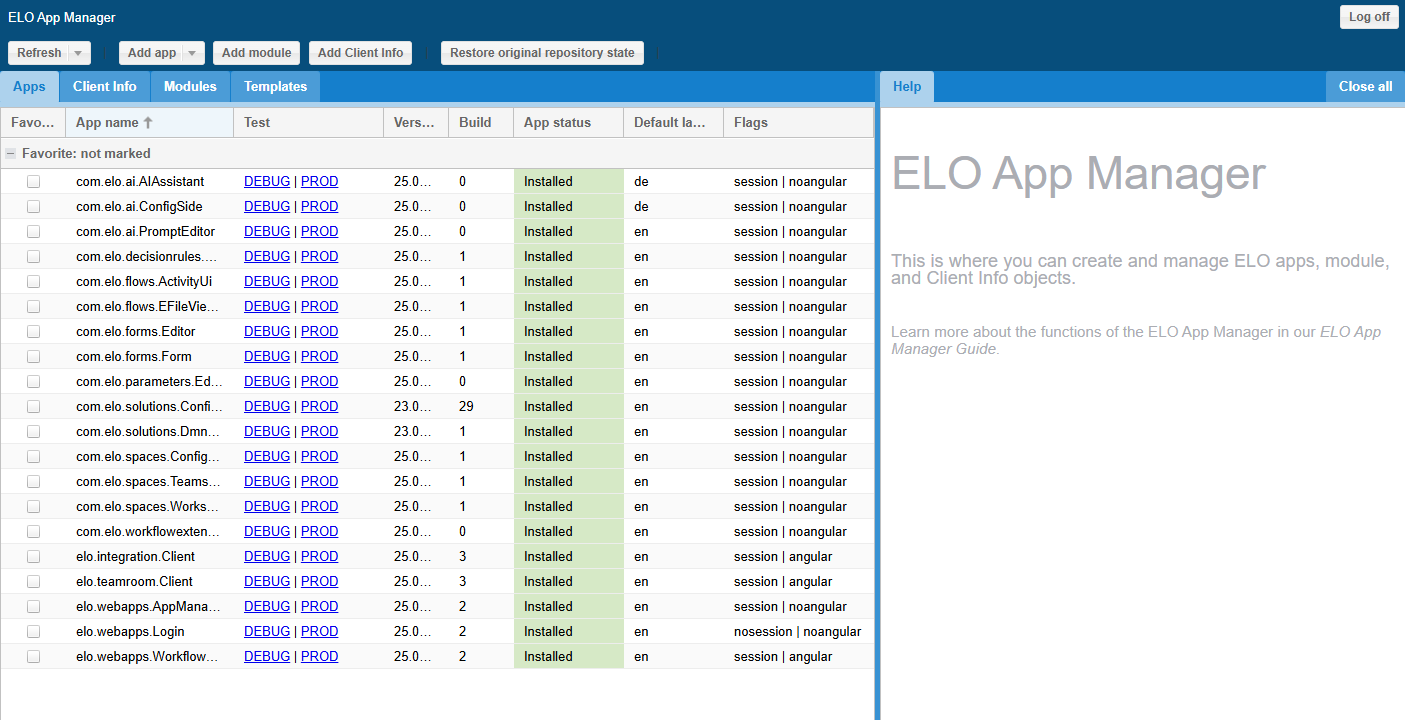
Task: Select the com.elo.ai.AIAssistant app name
Action: click(140, 182)
